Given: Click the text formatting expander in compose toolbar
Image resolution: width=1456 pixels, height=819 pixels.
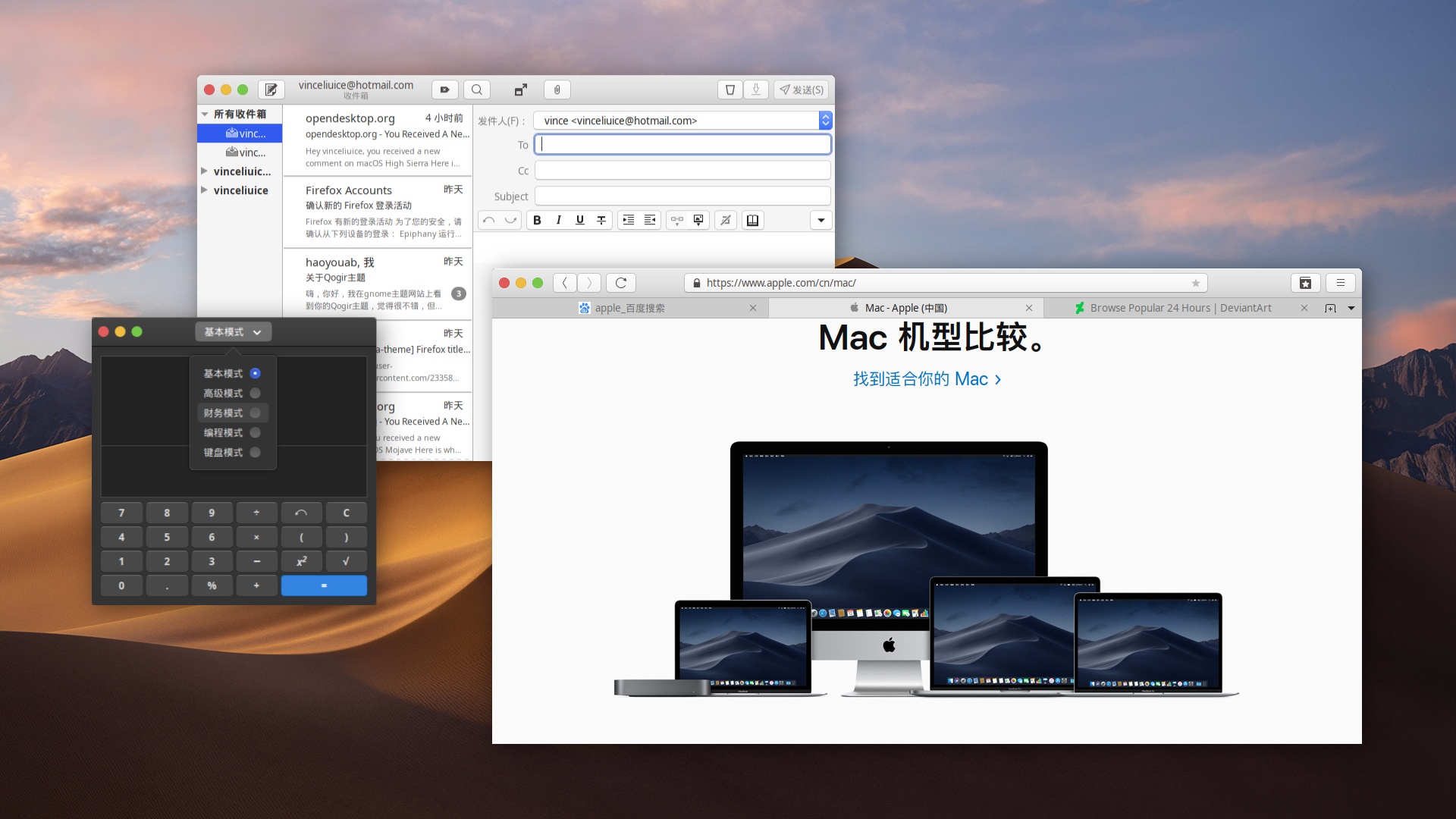Looking at the screenshot, I should (820, 220).
